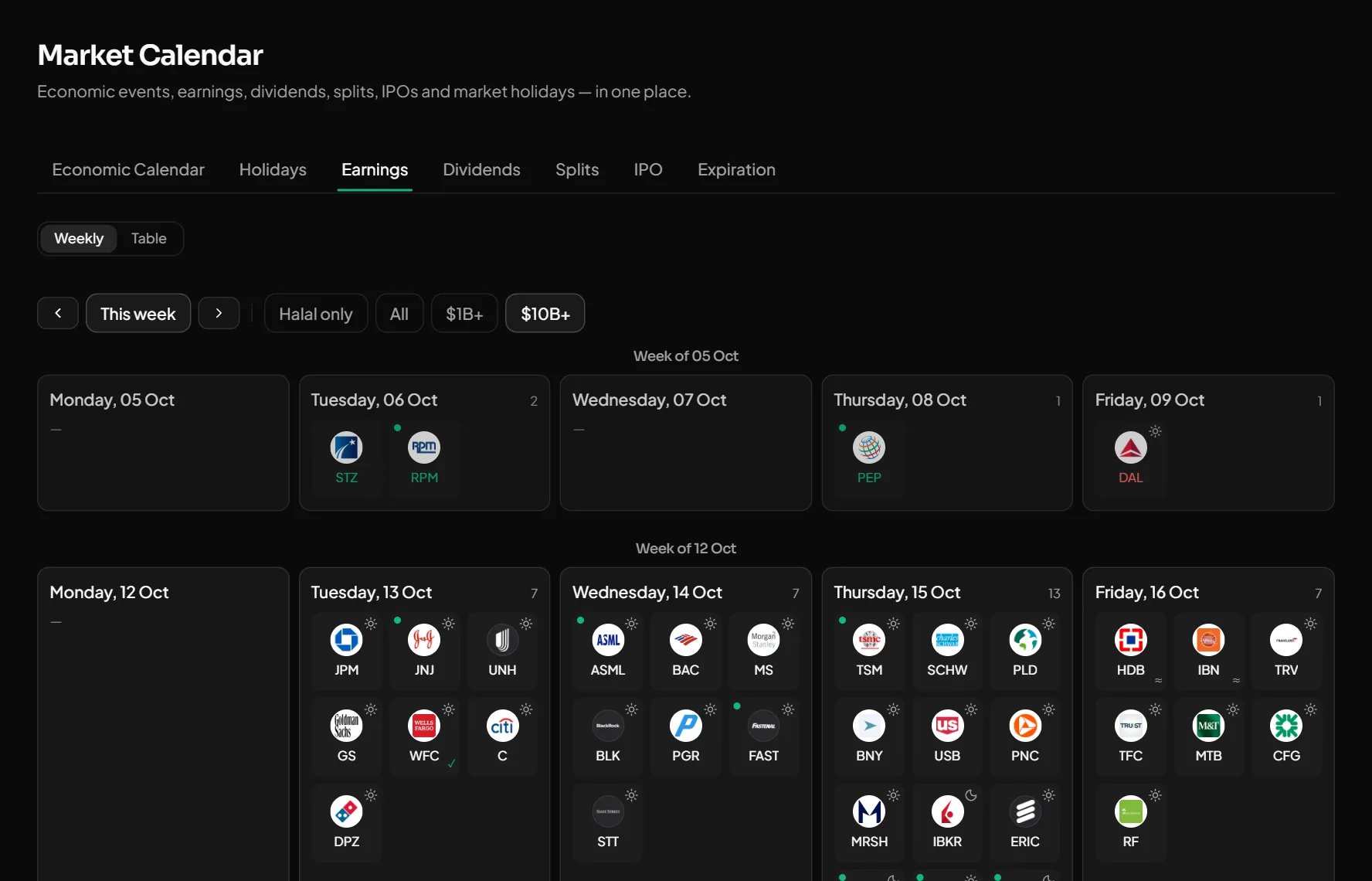Open the Citi C icon
The width and height of the screenshot is (1372, 881).
click(502, 726)
